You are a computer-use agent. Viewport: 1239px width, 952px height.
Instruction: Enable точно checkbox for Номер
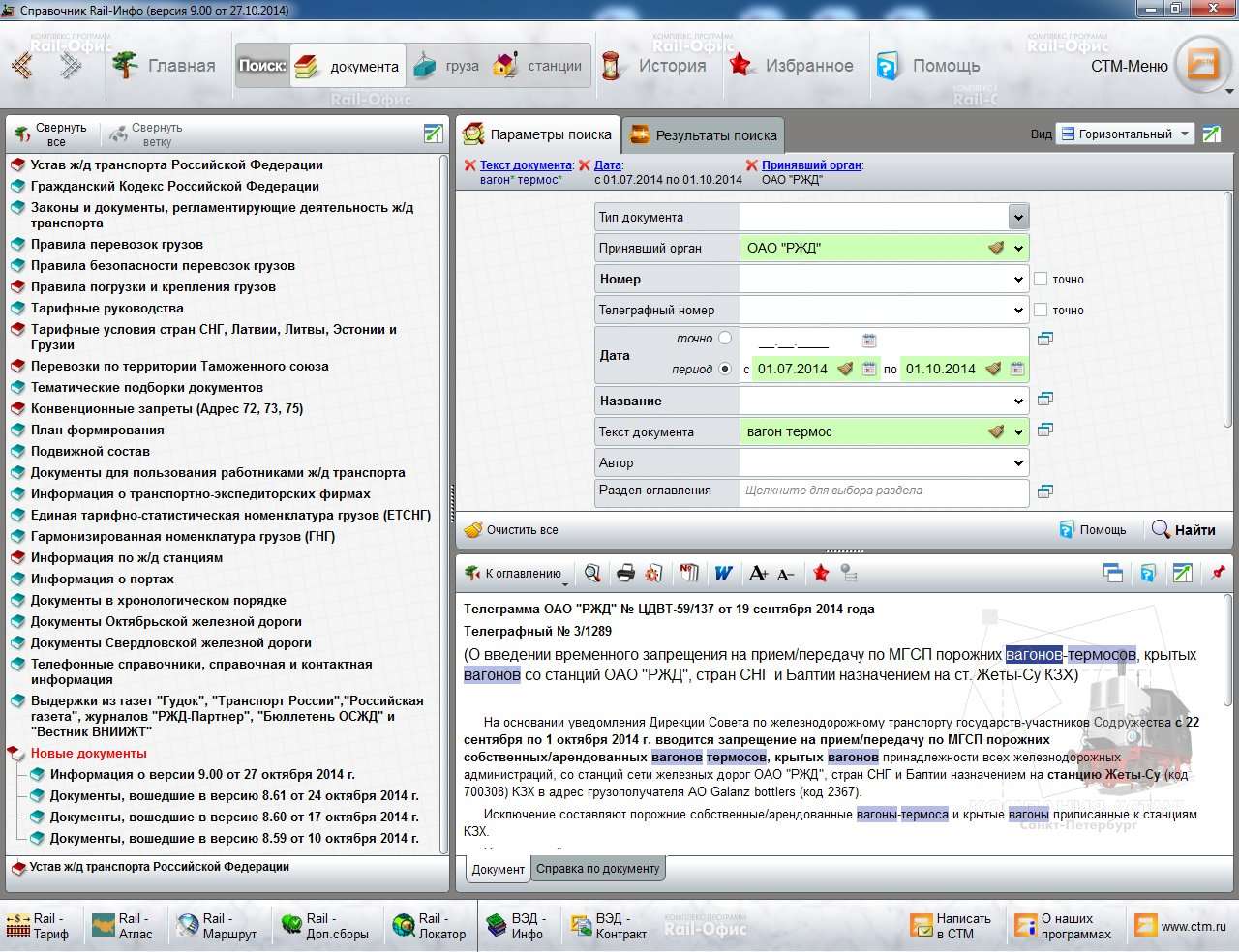point(1041,279)
